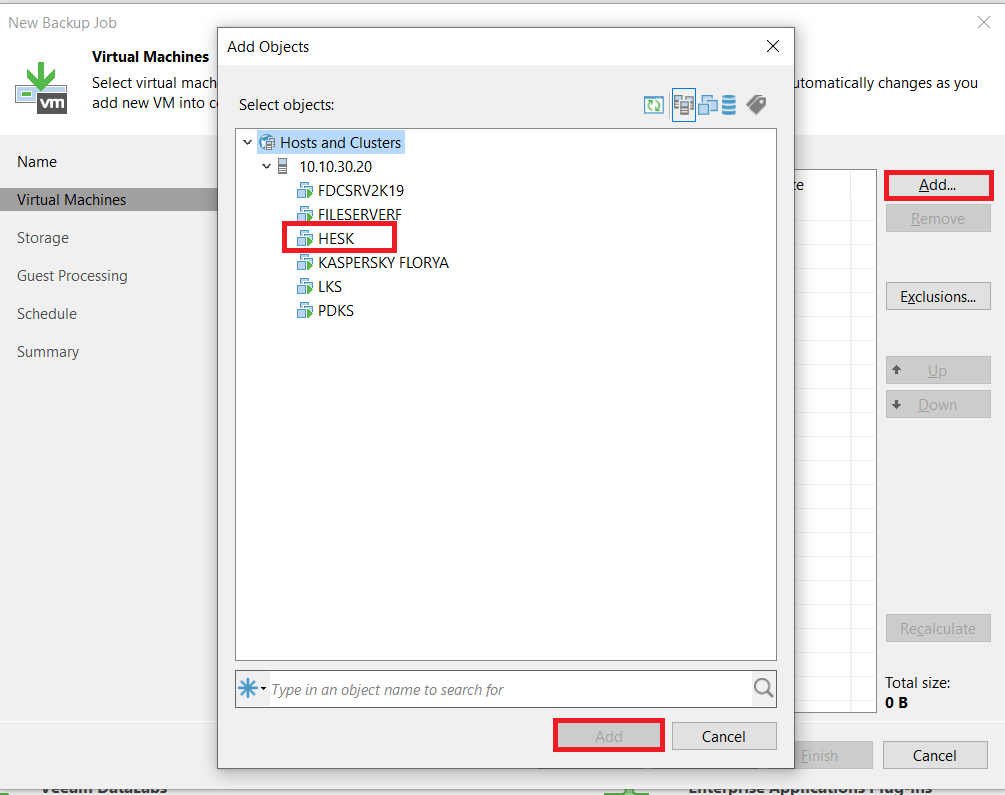Select KASPERSKY FLORYA in the tree

383,263
